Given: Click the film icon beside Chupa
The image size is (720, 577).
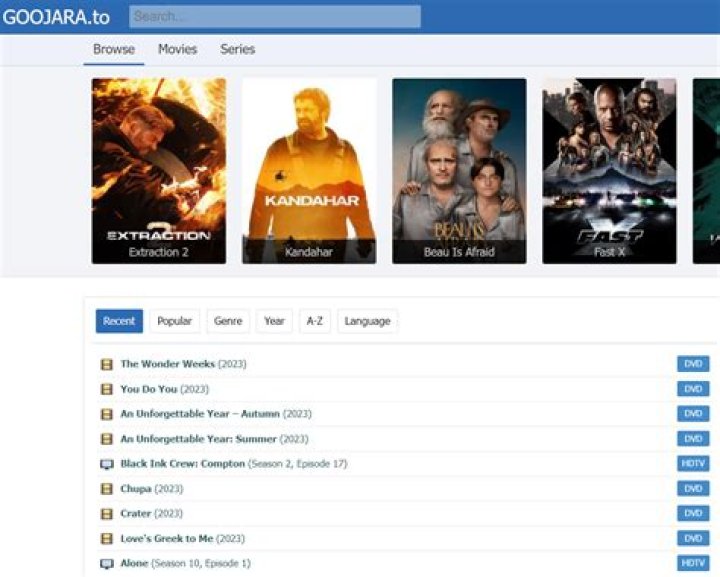Looking at the screenshot, I should pyautogui.click(x=107, y=489).
